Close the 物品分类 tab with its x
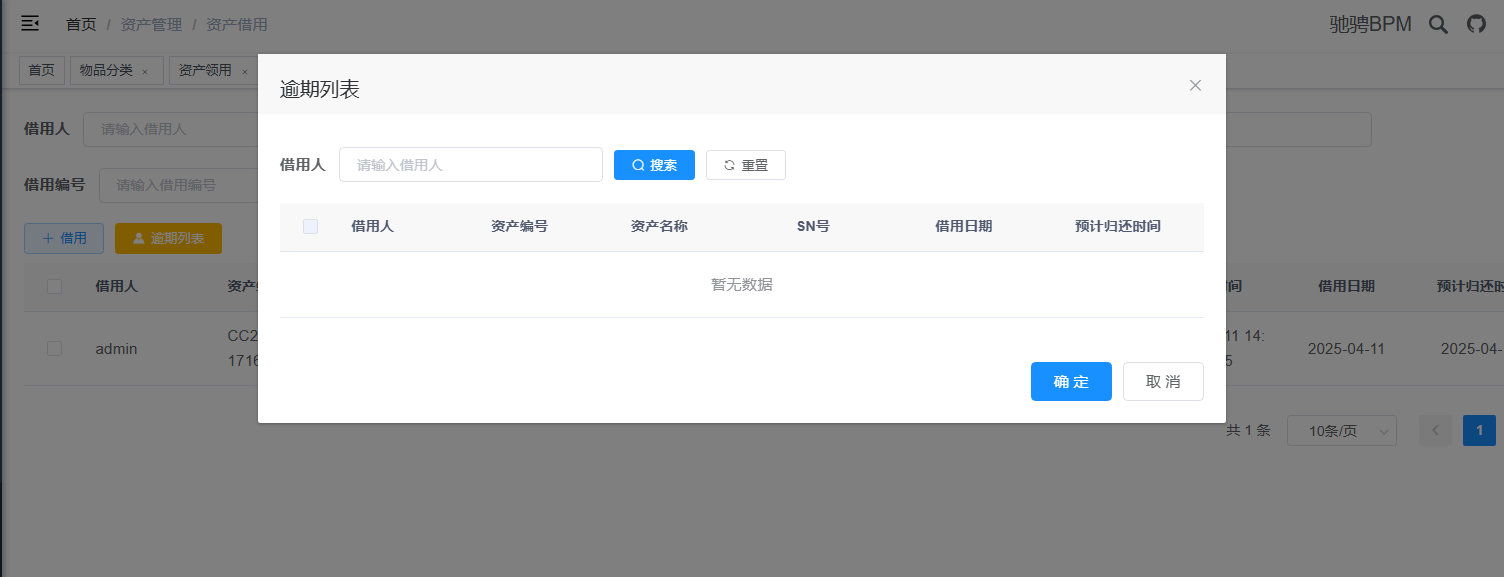The width and height of the screenshot is (1504, 577). point(145,71)
